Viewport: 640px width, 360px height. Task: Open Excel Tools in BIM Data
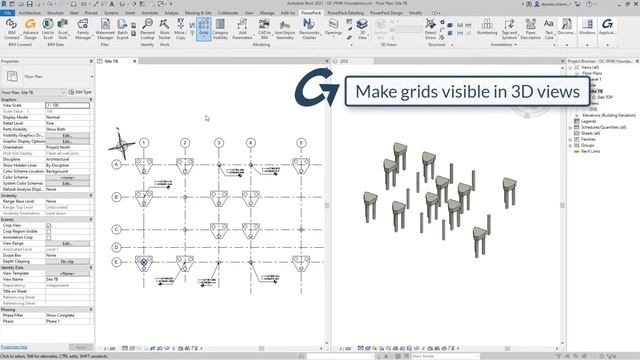coord(63,29)
